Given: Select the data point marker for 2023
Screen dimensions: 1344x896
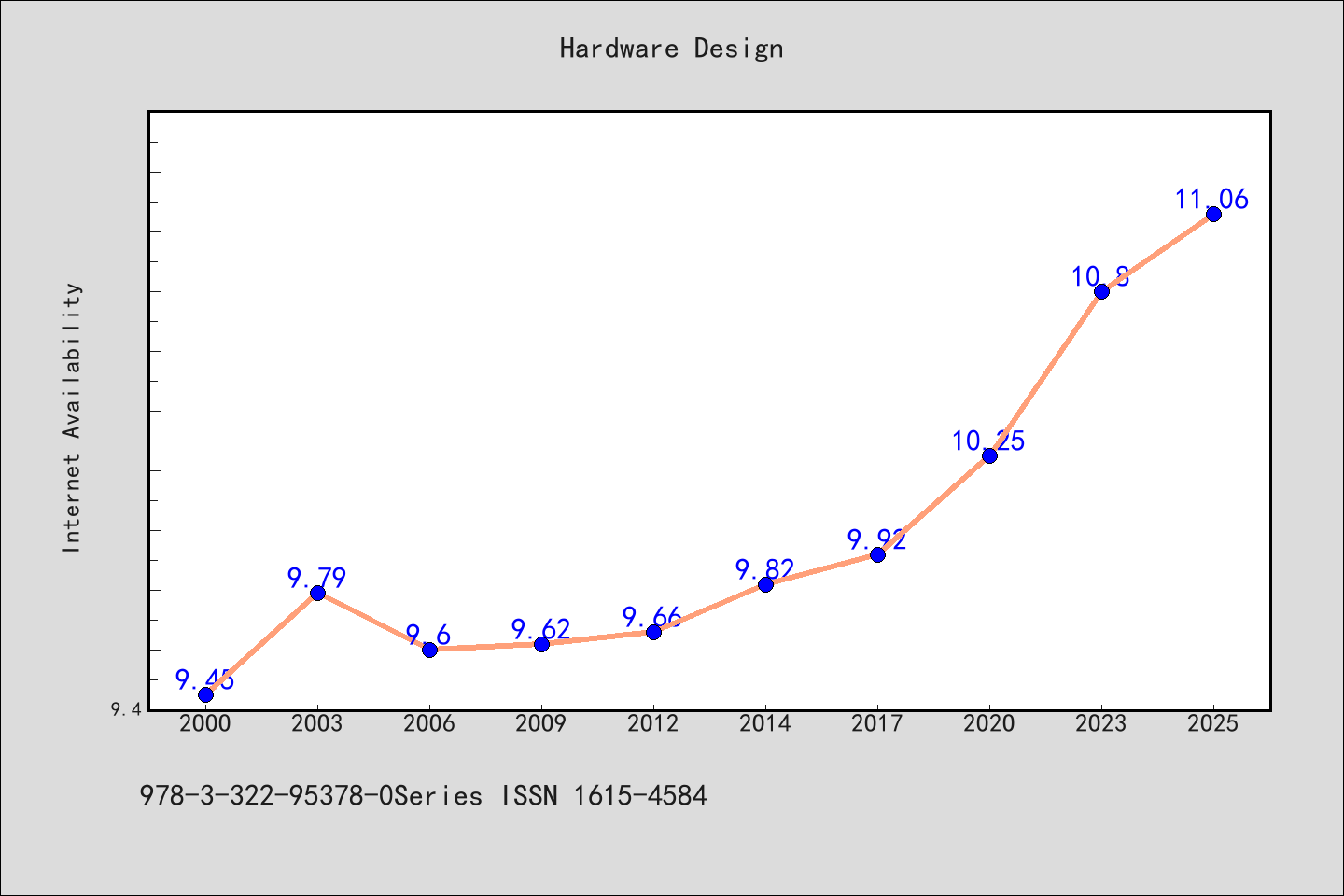Looking at the screenshot, I should 1101,291.
